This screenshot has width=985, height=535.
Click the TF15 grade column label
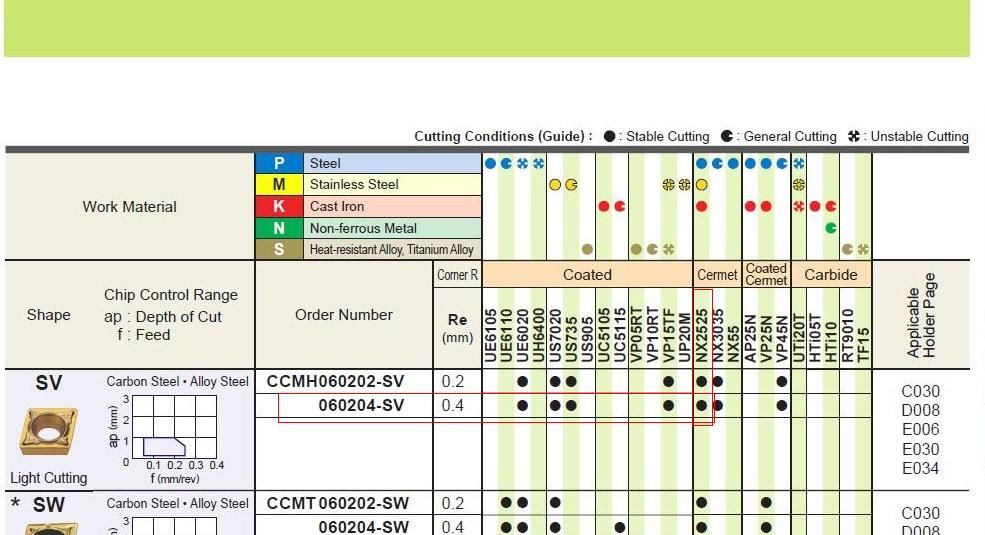click(x=863, y=345)
